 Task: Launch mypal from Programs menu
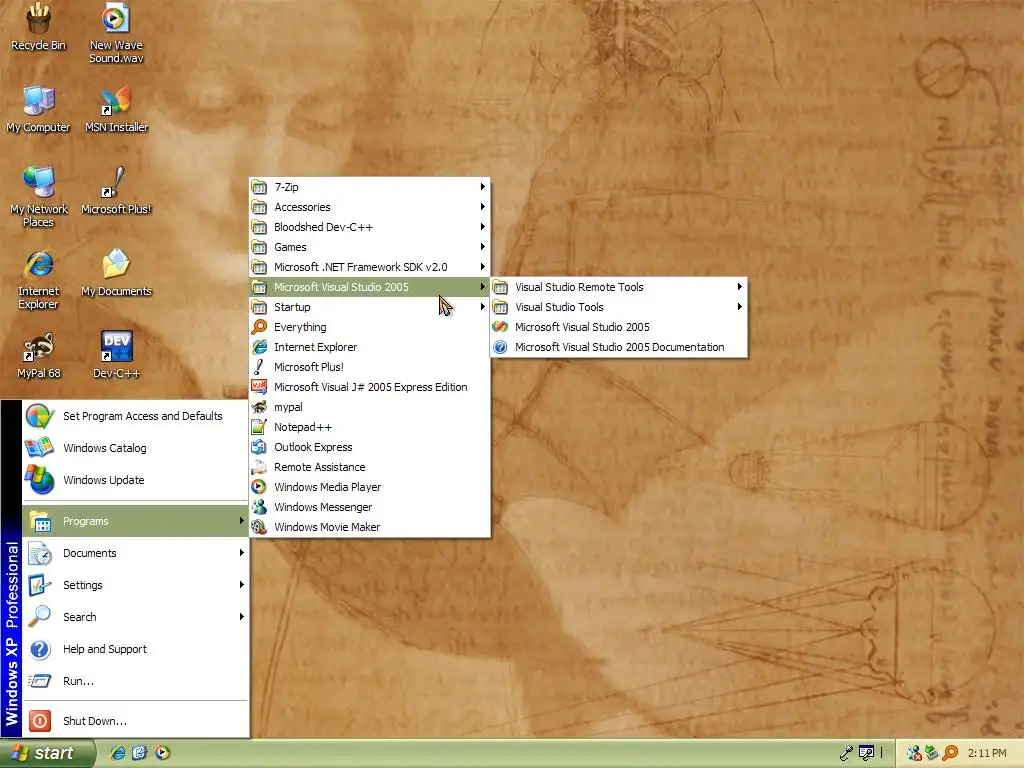370,408
